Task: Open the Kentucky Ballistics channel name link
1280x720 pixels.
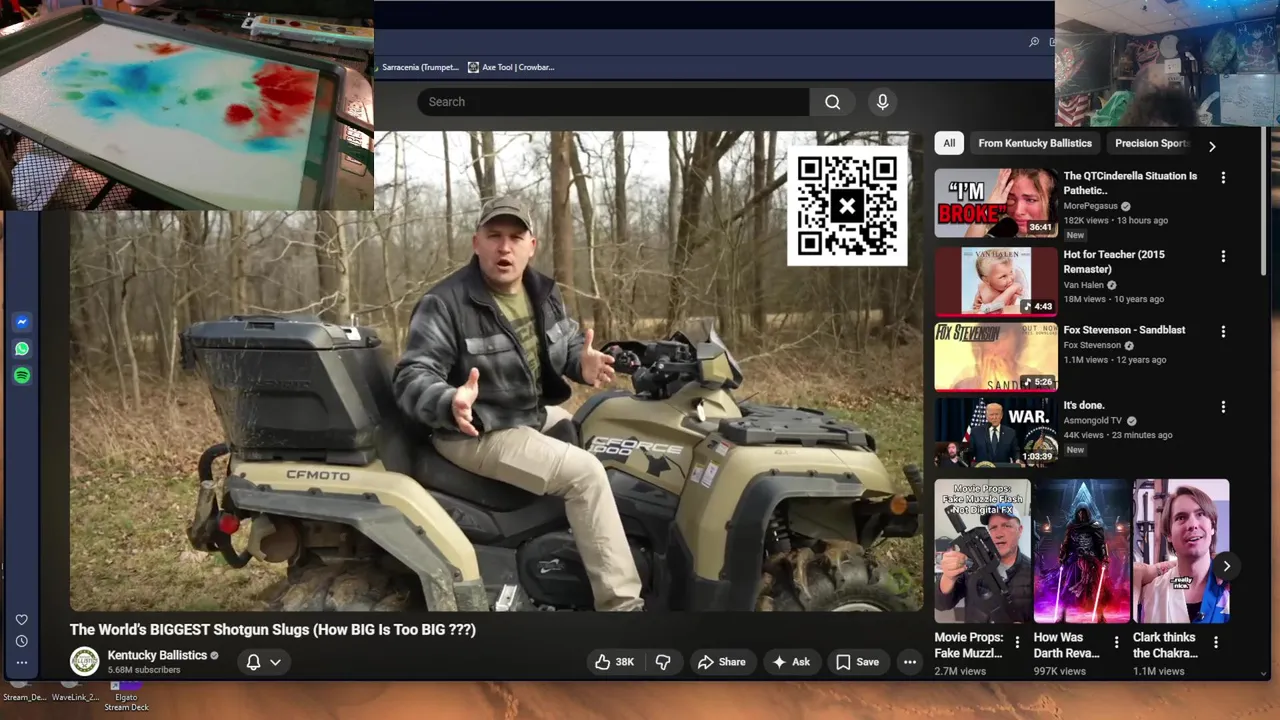Action: pos(157,655)
